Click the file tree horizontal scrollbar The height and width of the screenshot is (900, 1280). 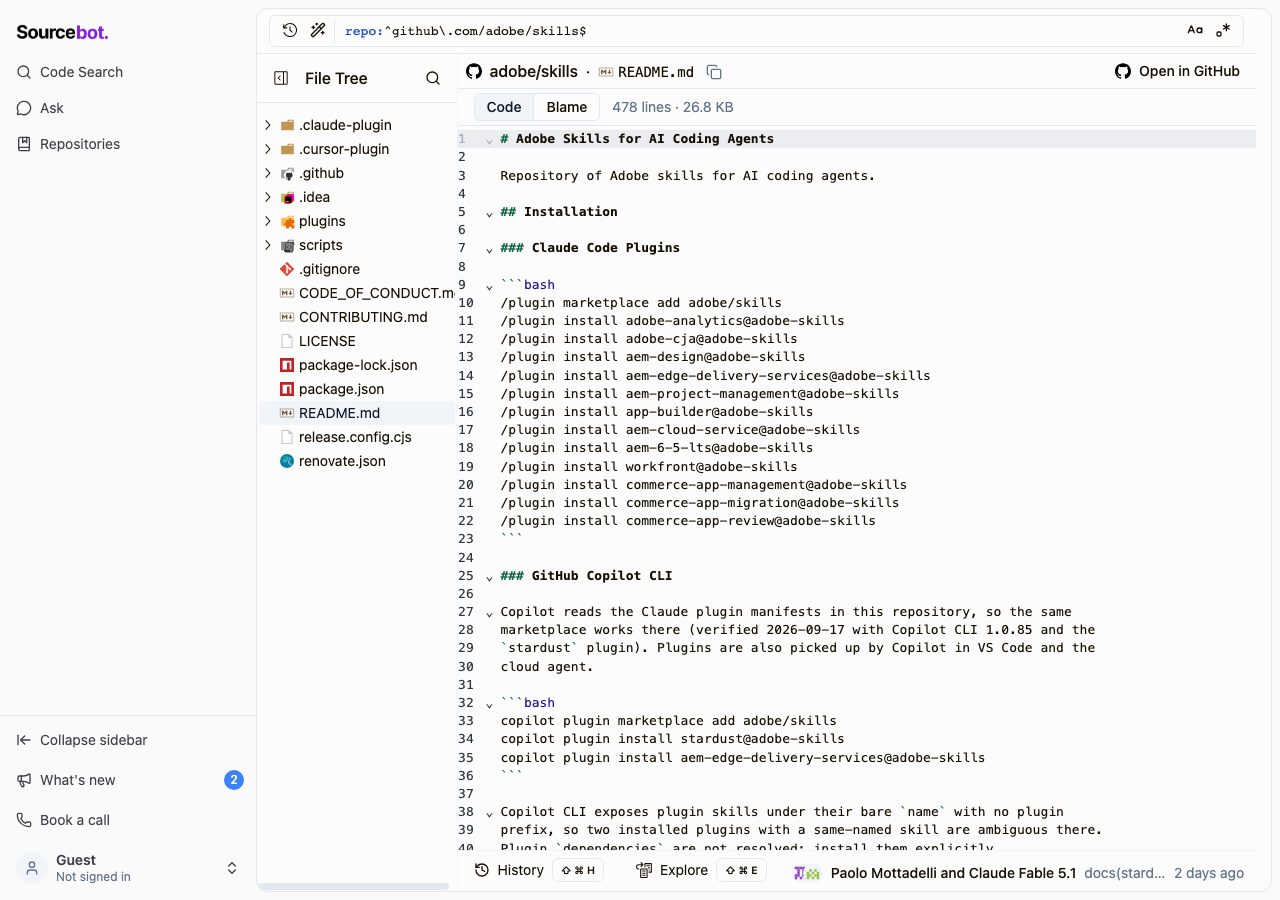(354, 886)
